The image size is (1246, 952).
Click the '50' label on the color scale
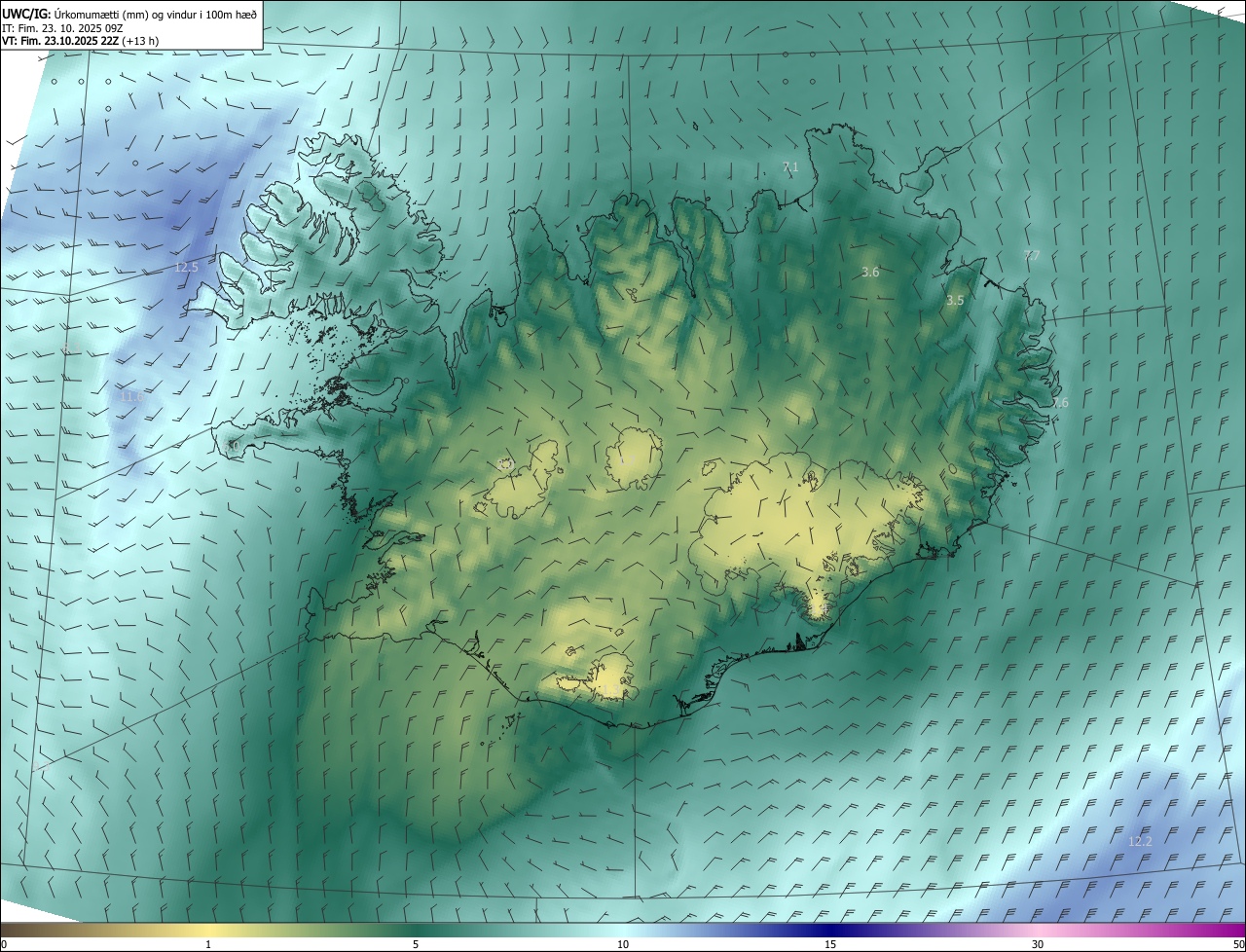point(1238,944)
